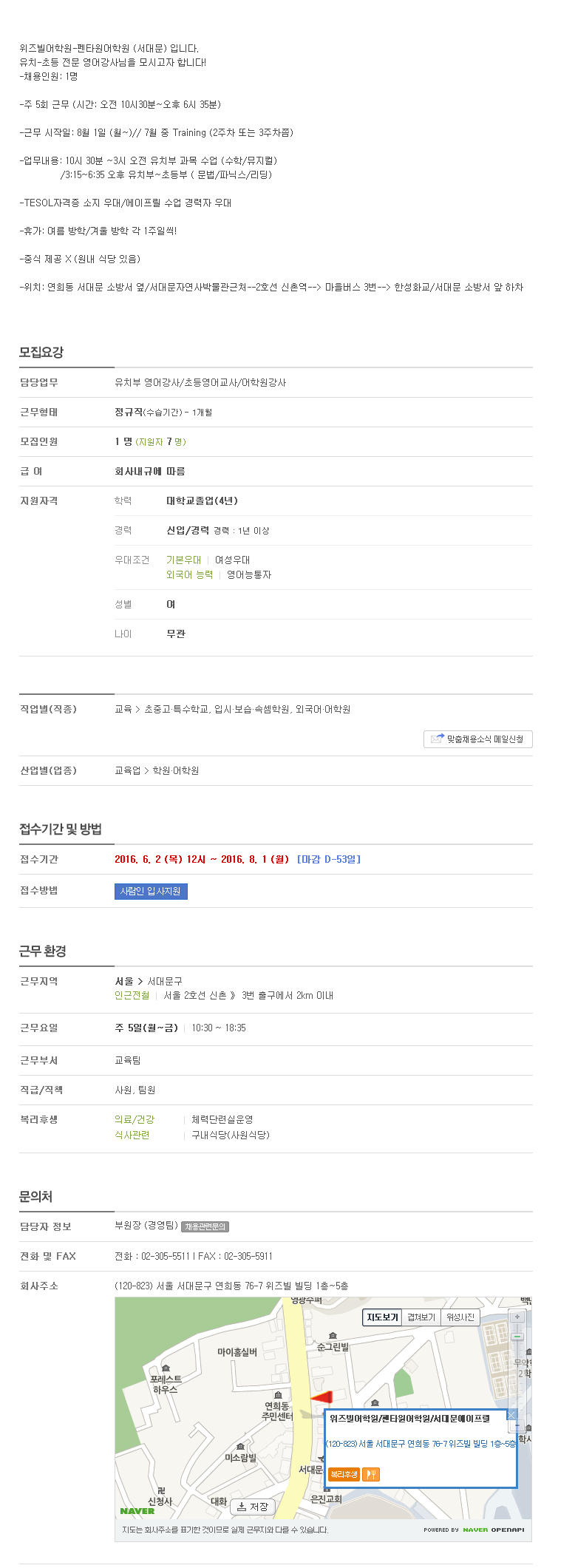Switch map to 겹쳐보기 view

pyautogui.click(x=421, y=1317)
